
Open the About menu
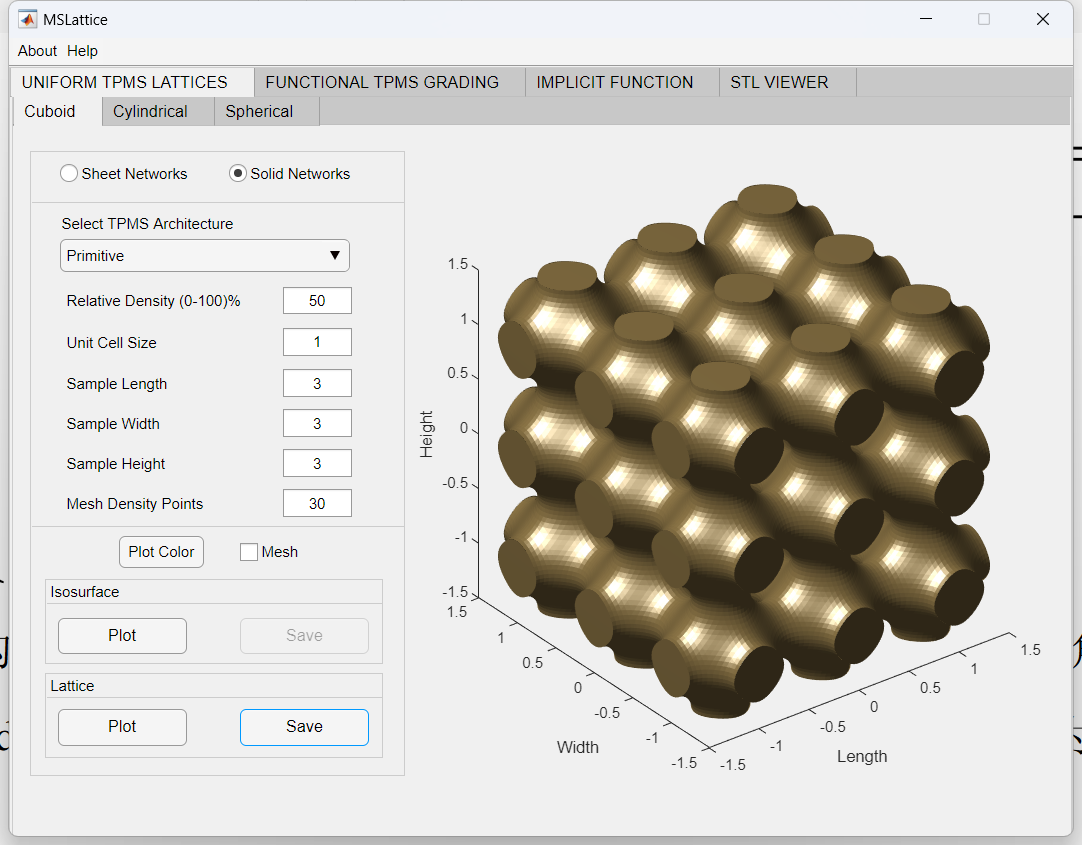[x=37, y=51]
